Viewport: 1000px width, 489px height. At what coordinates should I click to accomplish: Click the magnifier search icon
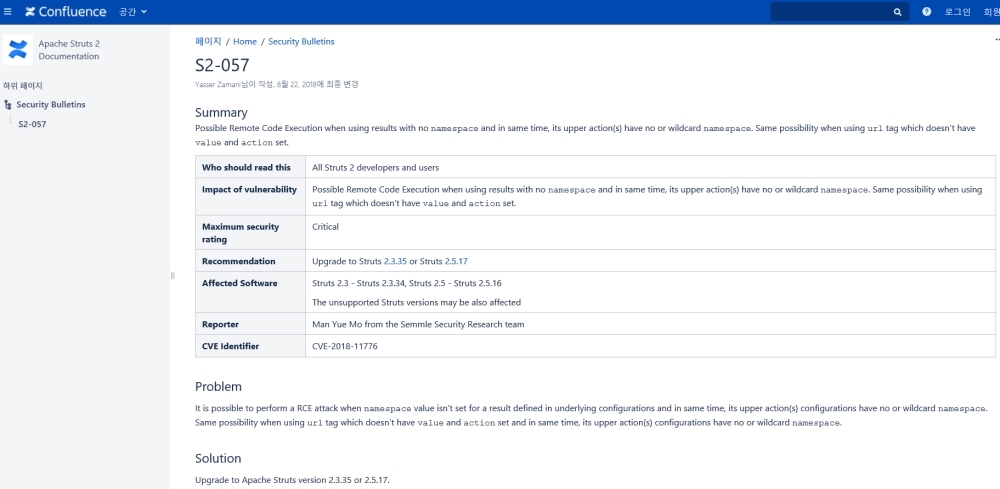pyautogui.click(x=897, y=11)
